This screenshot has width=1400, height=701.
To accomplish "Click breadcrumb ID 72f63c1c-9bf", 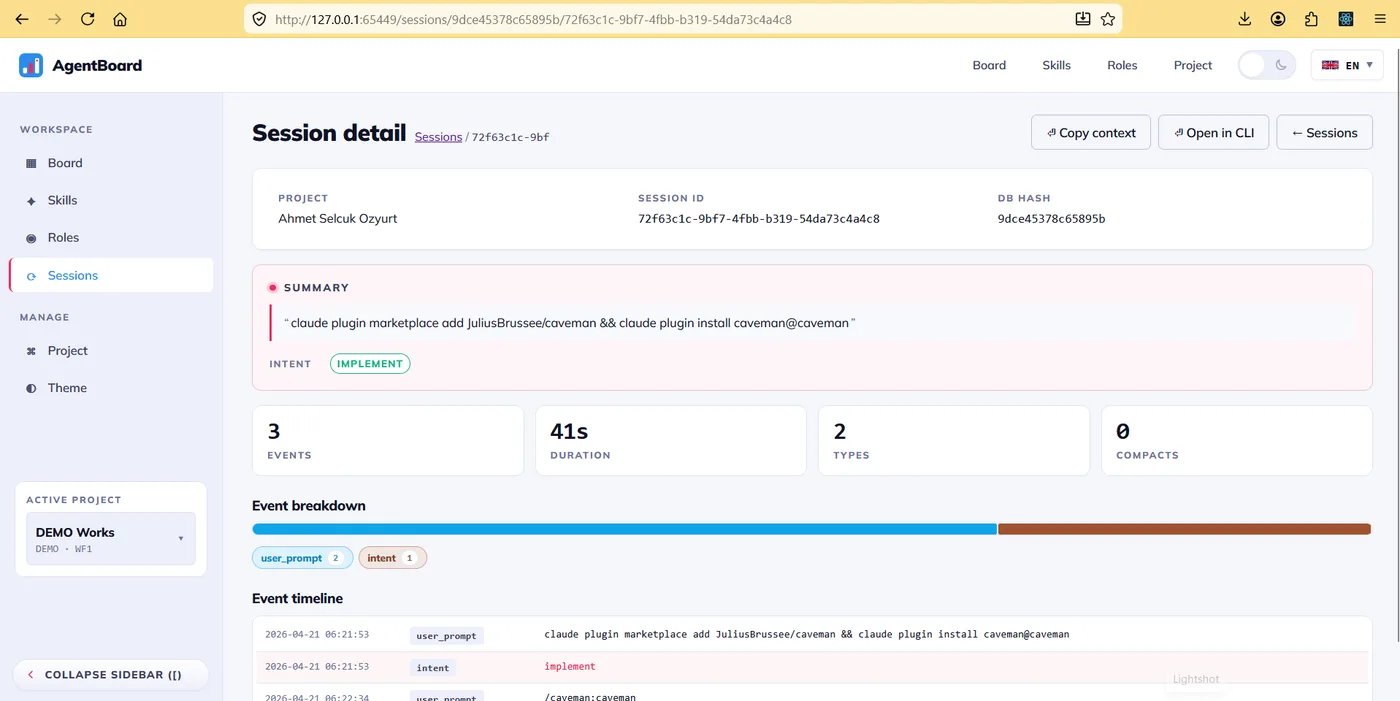I will [x=510, y=137].
